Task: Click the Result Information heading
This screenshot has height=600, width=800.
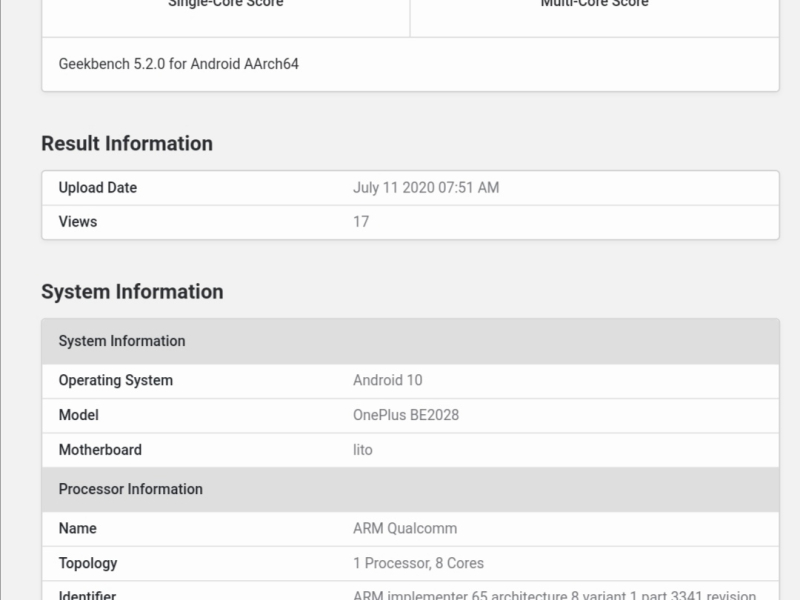Action: tap(127, 143)
